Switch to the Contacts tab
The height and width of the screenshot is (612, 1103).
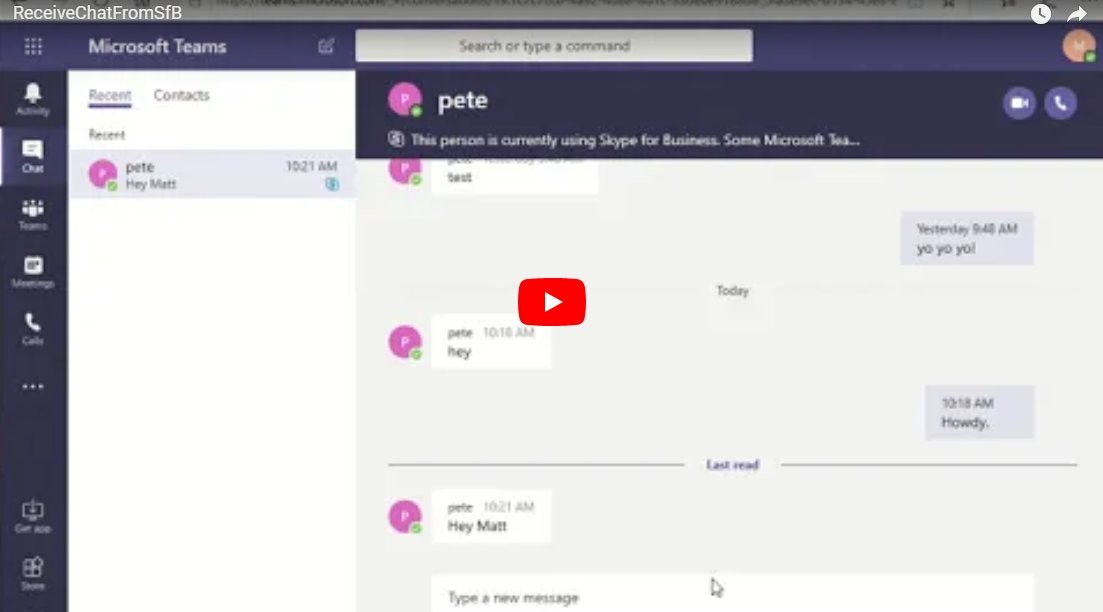point(181,96)
